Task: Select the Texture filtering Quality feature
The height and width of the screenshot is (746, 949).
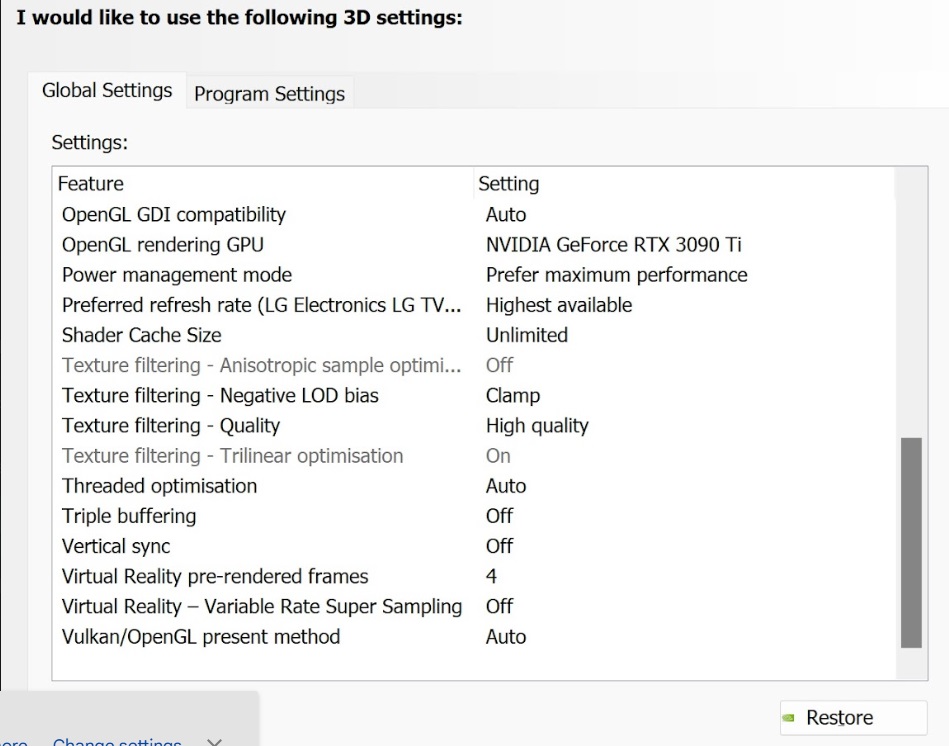Action: pyautogui.click(x=171, y=426)
